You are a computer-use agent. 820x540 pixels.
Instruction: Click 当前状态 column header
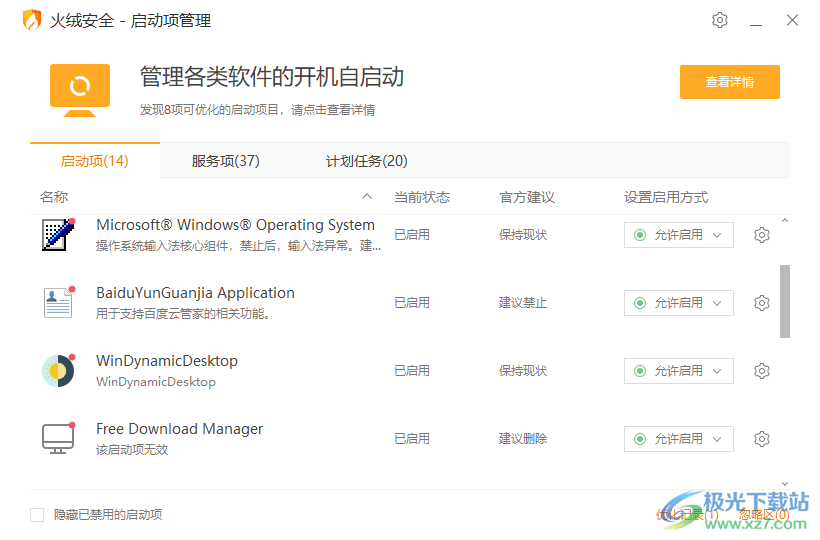[422, 197]
